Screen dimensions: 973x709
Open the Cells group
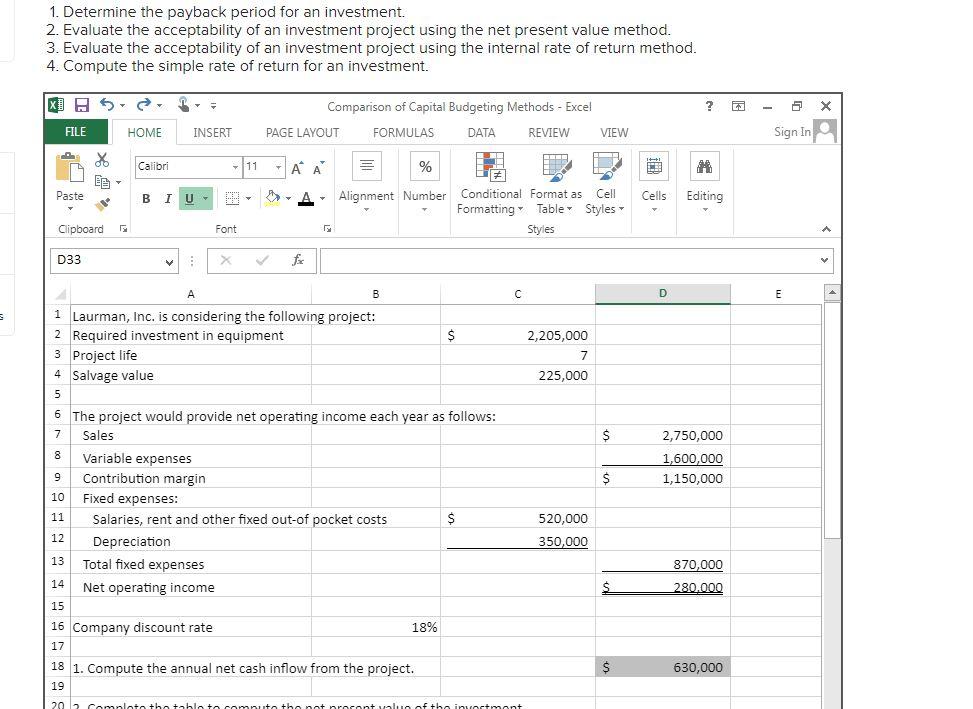(x=654, y=183)
